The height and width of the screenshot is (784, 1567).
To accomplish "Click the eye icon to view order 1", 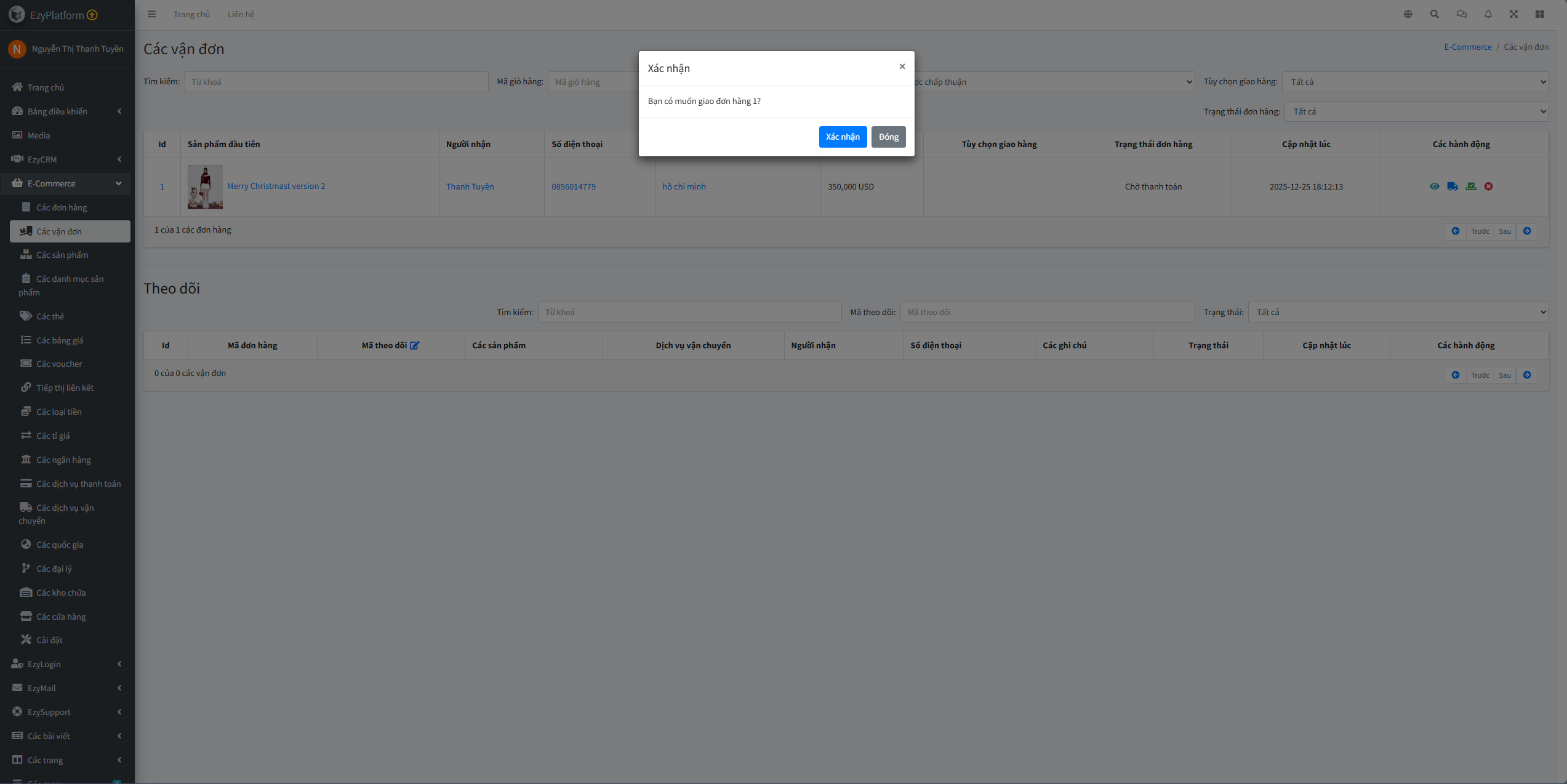I will [x=1435, y=186].
